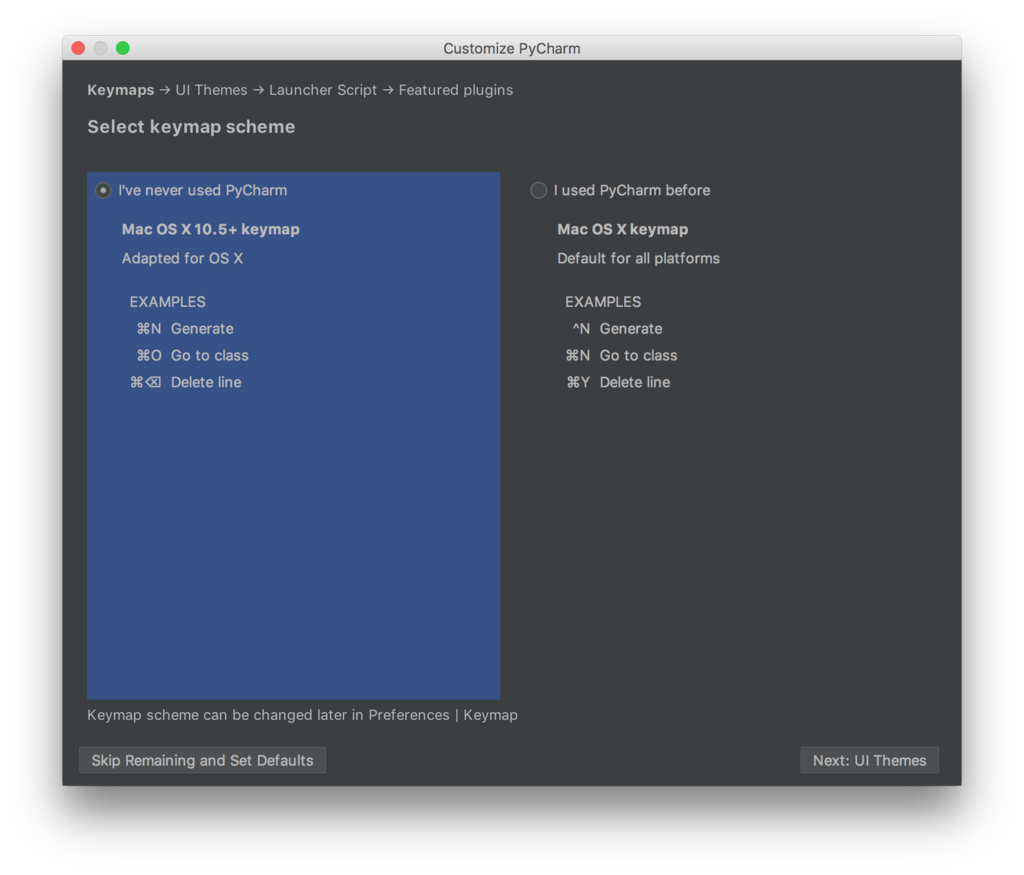Click ^N Generate example in right panel

pyautogui.click(x=617, y=328)
